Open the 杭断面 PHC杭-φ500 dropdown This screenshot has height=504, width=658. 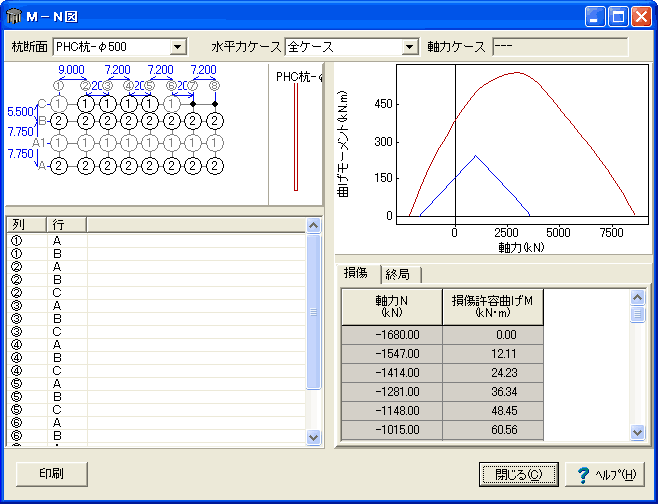coord(178,47)
